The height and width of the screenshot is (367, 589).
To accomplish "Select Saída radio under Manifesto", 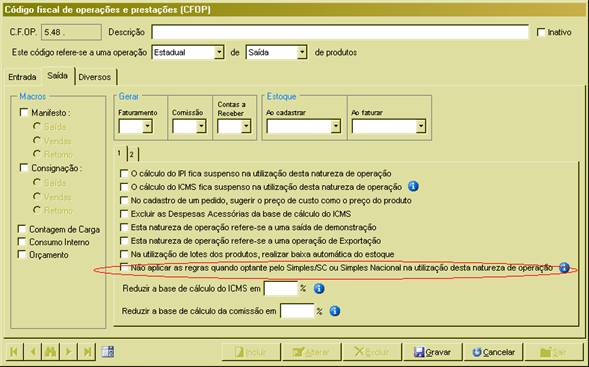I will coord(37,126).
